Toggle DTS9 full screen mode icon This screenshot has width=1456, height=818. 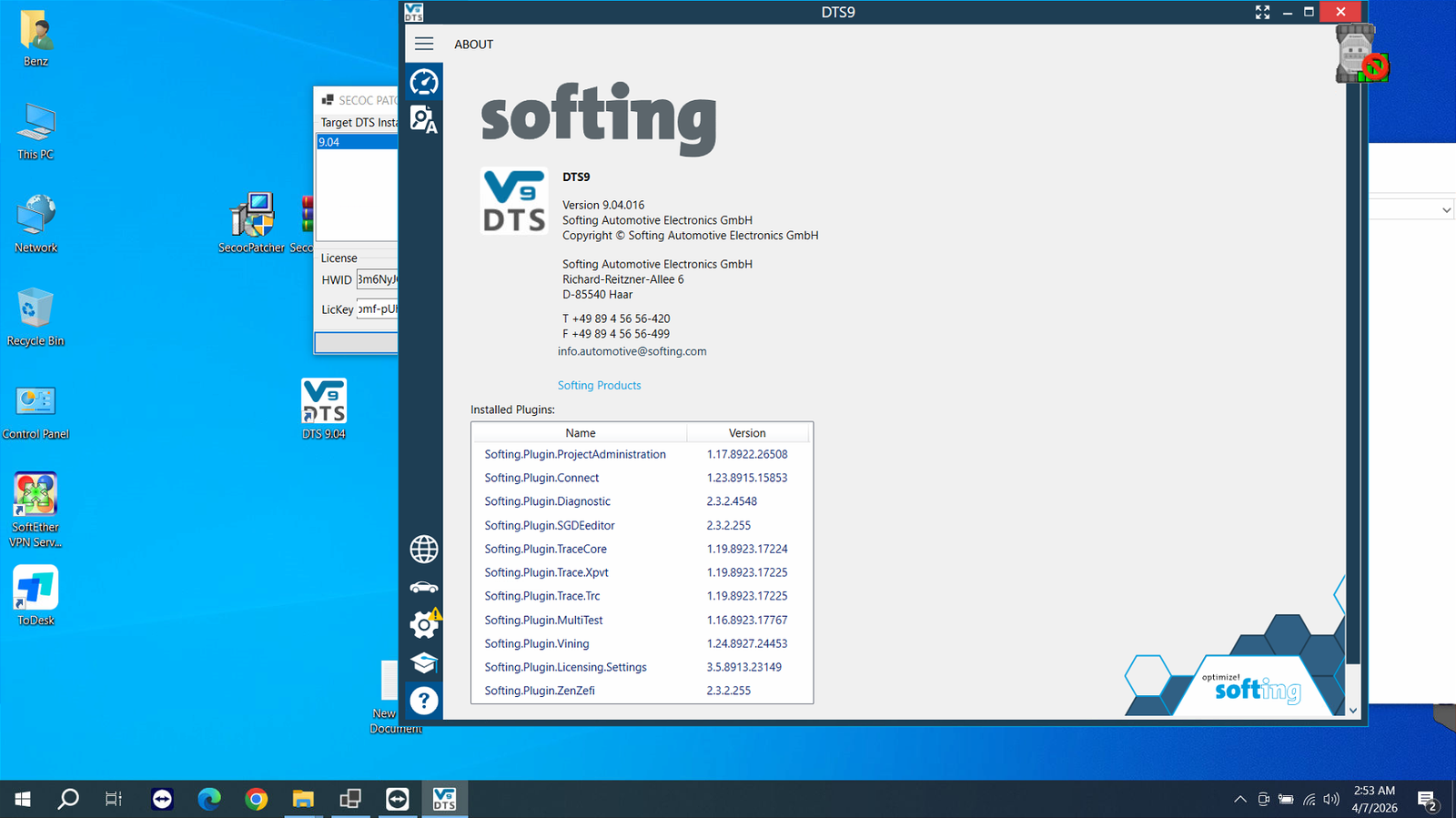pyautogui.click(x=1262, y=12)
